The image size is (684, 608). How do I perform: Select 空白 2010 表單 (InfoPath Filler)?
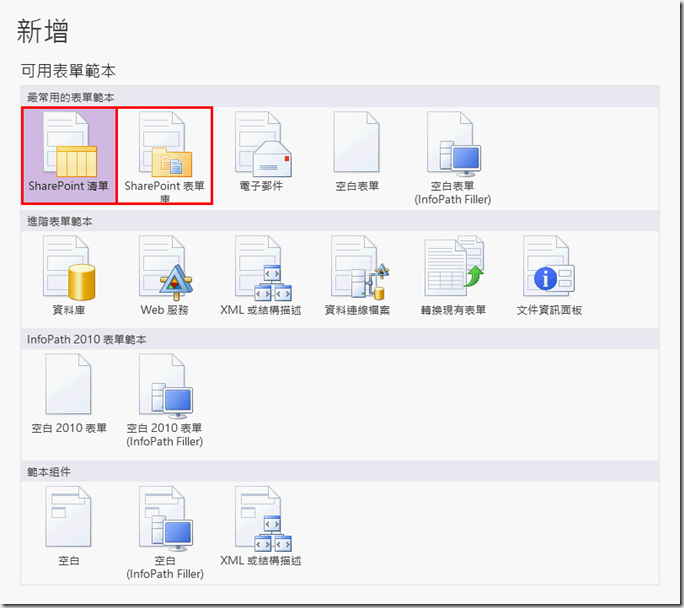click(x=164, y=390)
